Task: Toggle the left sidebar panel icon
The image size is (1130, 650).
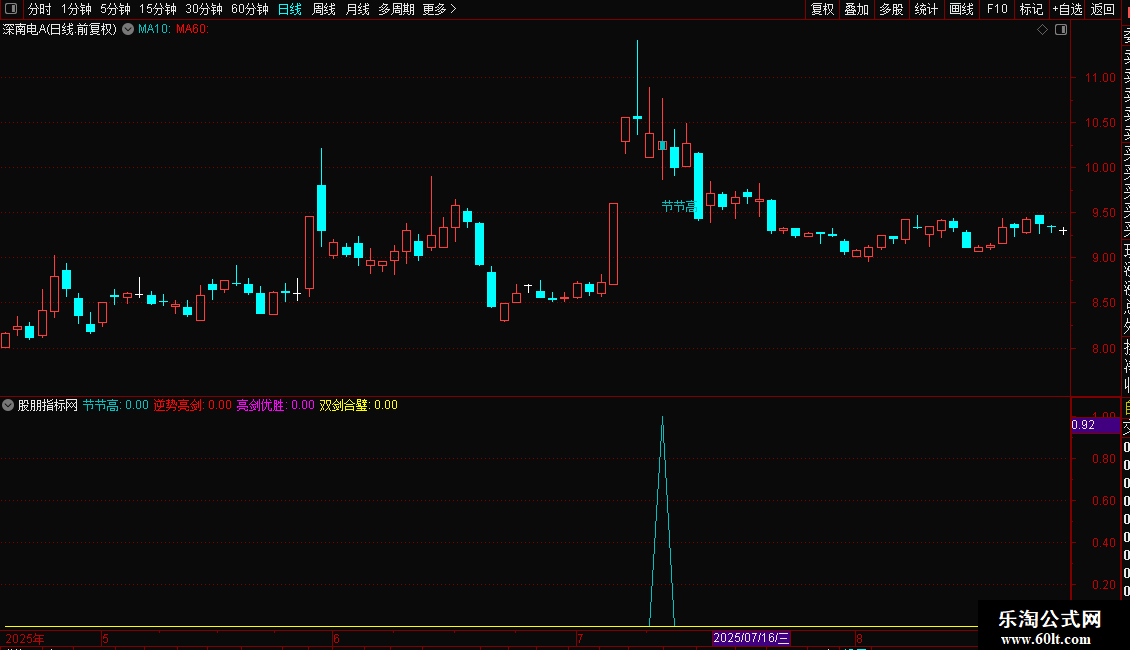Action: 11,9
